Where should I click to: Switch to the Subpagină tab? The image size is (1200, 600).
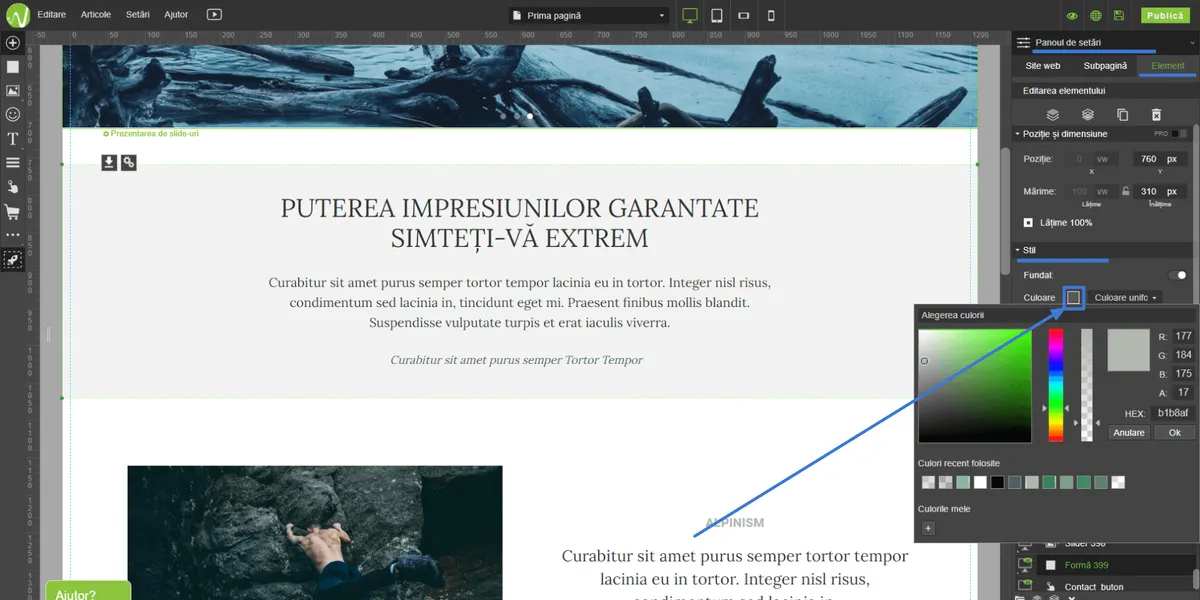1105,66
